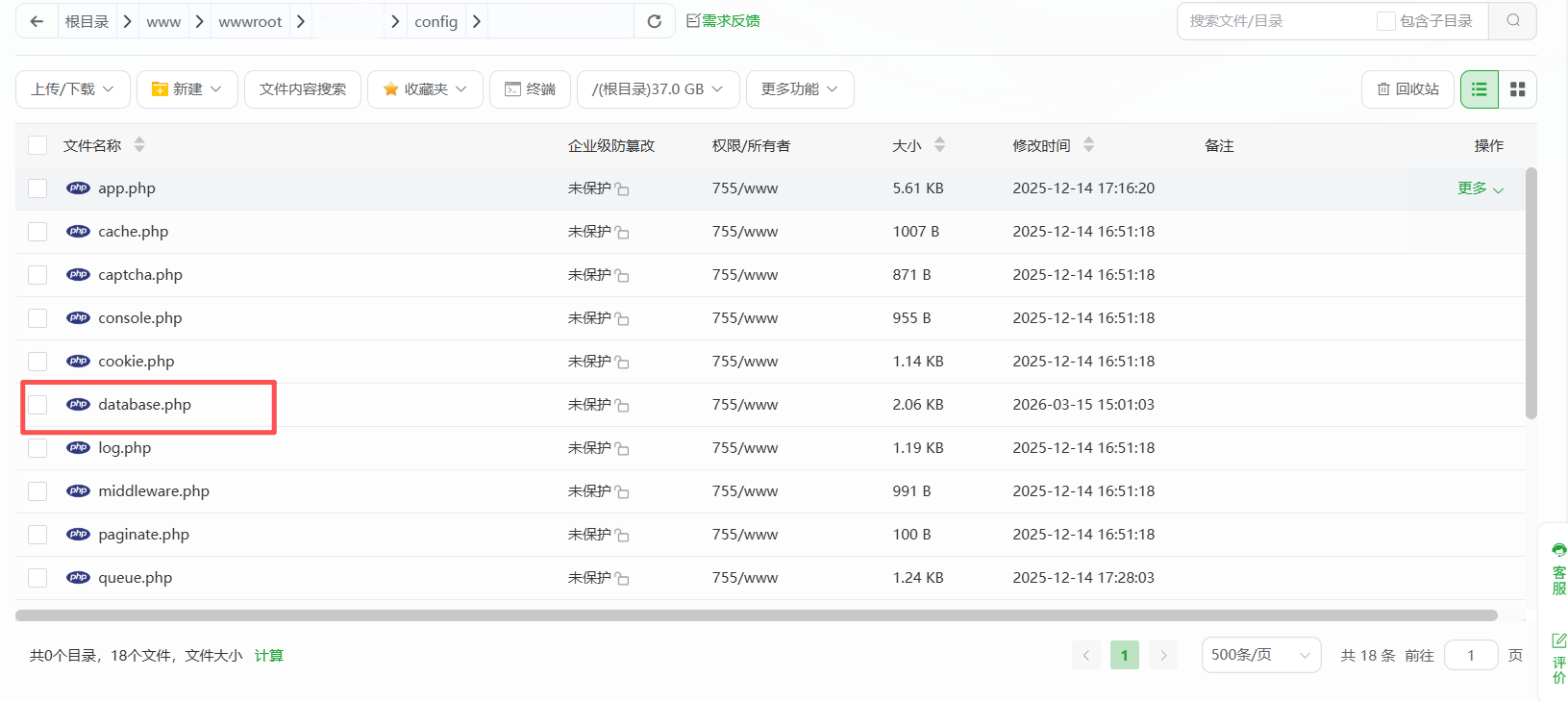
Task: Open the file captcha.php
Action: pyautogui.click(x=140, y=275)
